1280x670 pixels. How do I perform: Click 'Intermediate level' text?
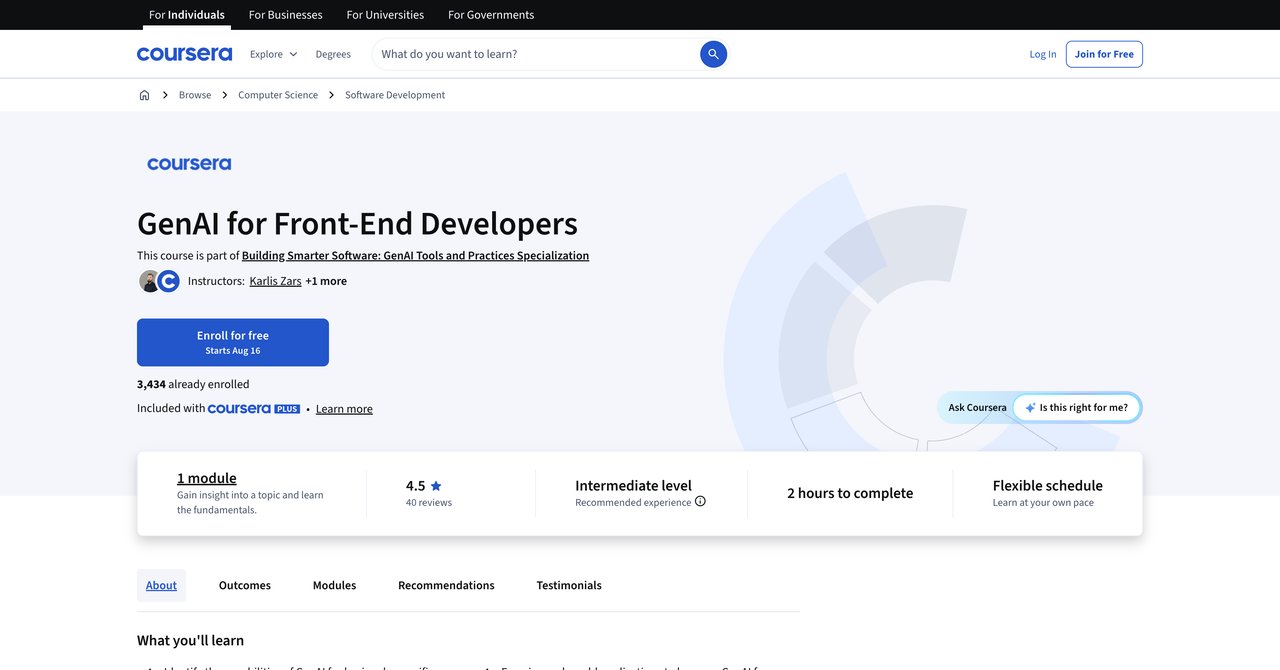point(633,486)
